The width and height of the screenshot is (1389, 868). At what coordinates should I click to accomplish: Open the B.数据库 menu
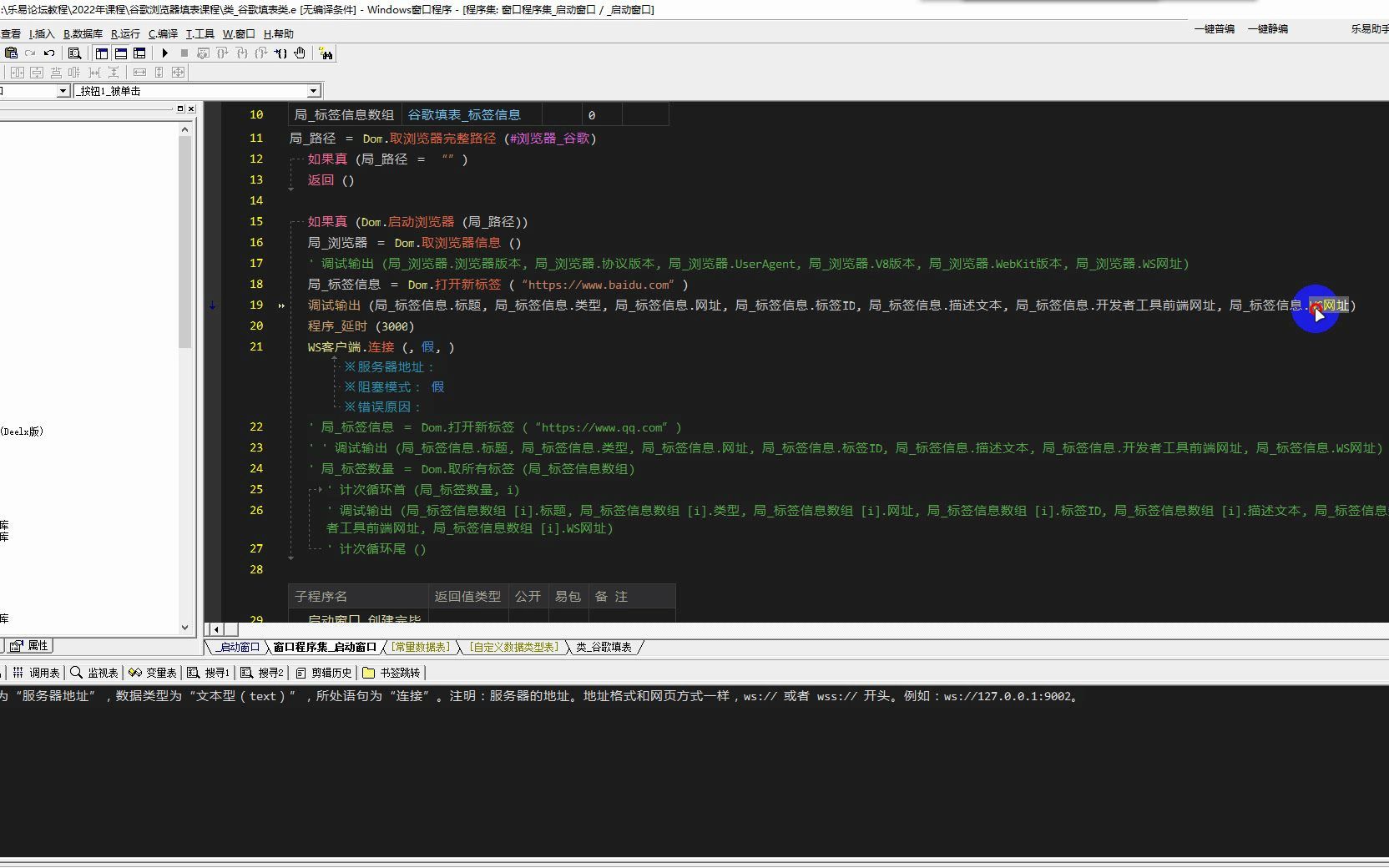pyautogui.click(x=83, y=33)
